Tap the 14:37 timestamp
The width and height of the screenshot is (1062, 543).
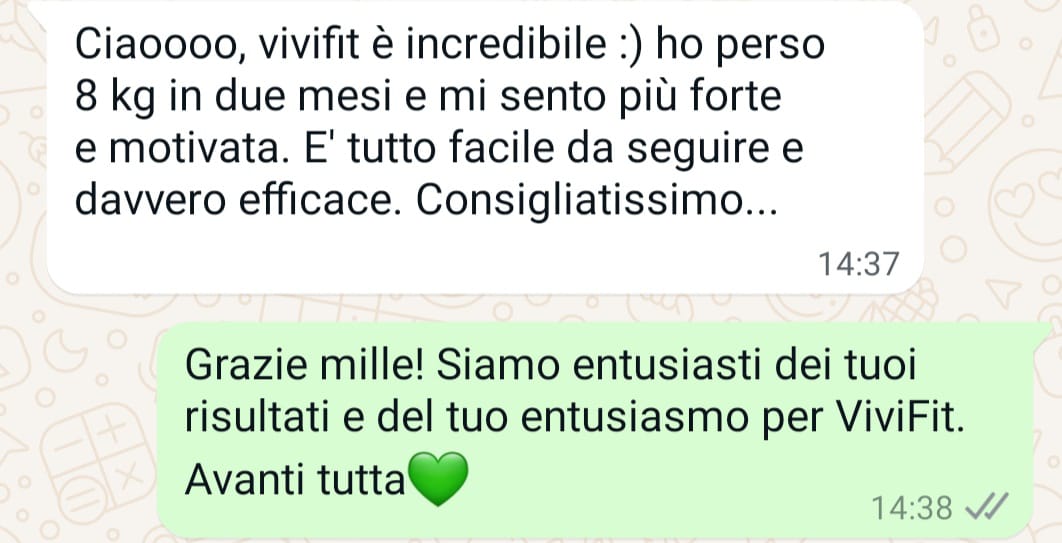pyautogui.click(x=858, y=264)
